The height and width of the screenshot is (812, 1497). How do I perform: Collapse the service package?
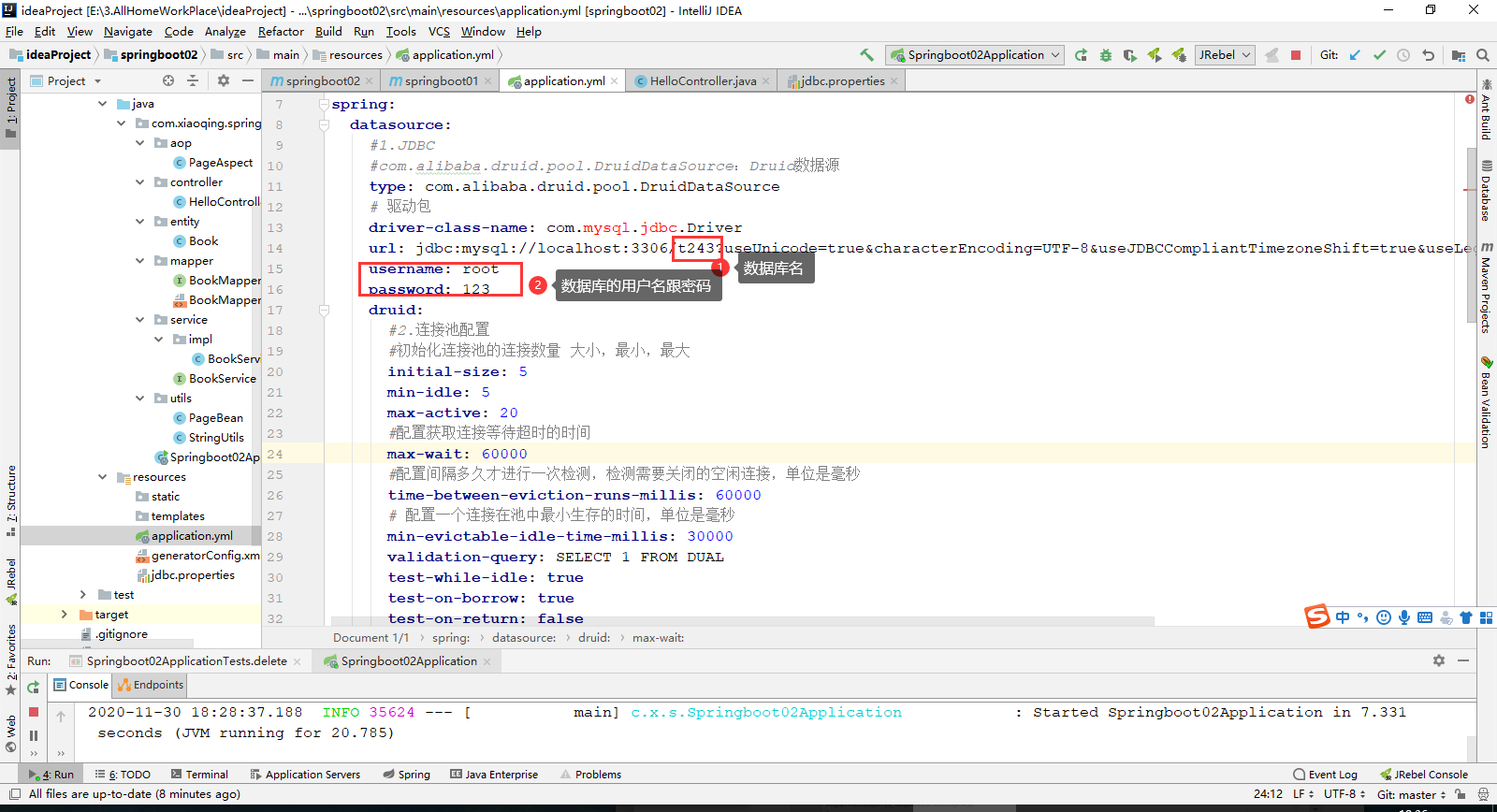coord(140,320)
